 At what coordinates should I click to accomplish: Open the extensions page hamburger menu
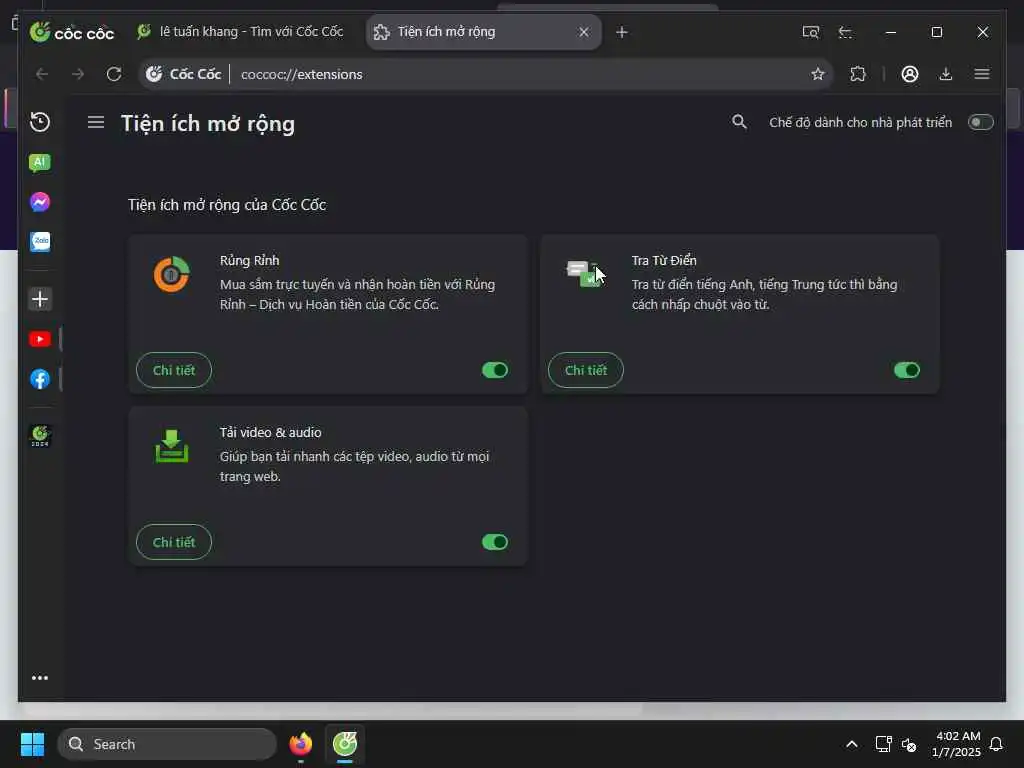click(x=96, y=122)
